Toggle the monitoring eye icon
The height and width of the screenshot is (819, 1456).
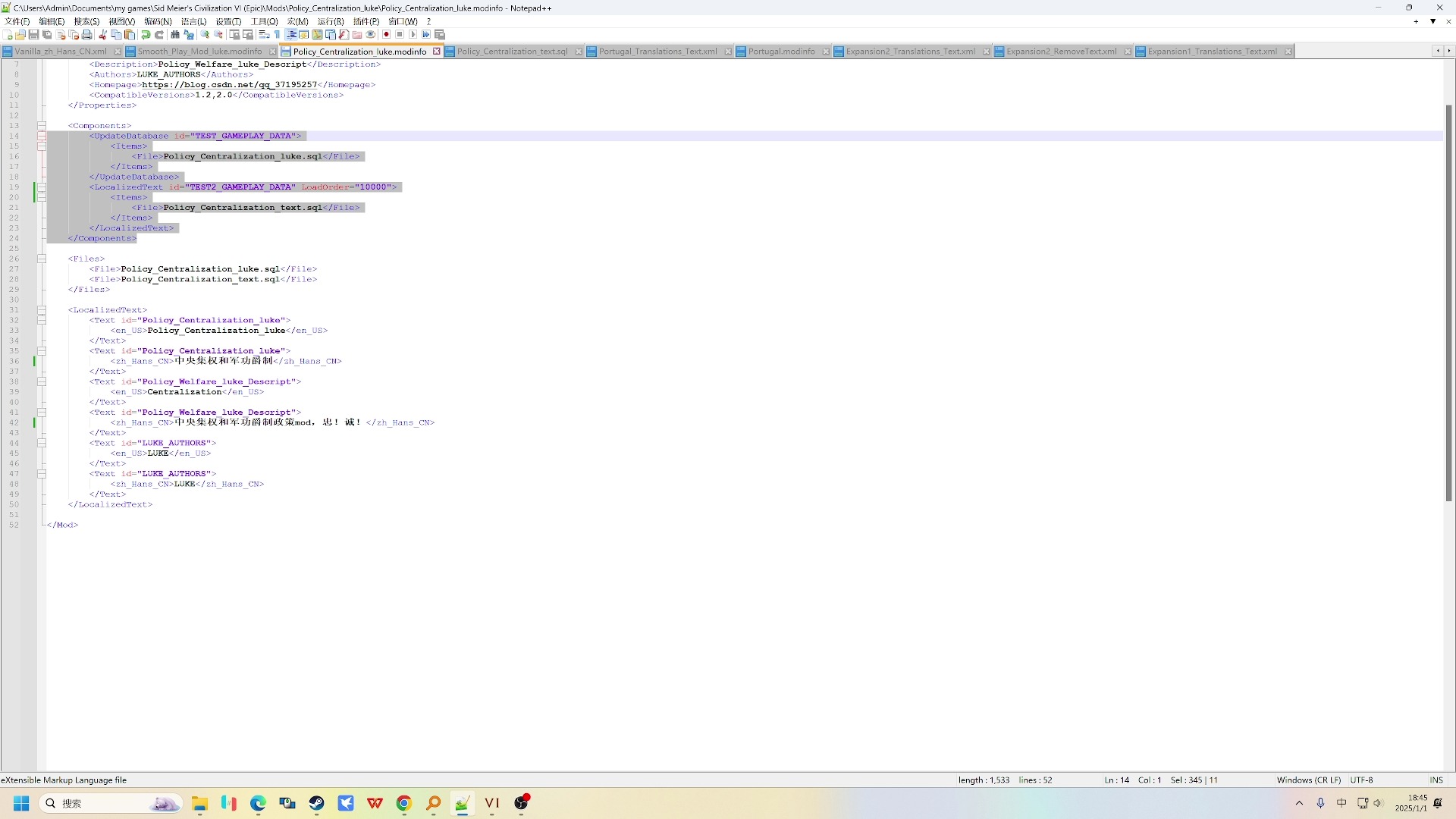tap(371, 35)
